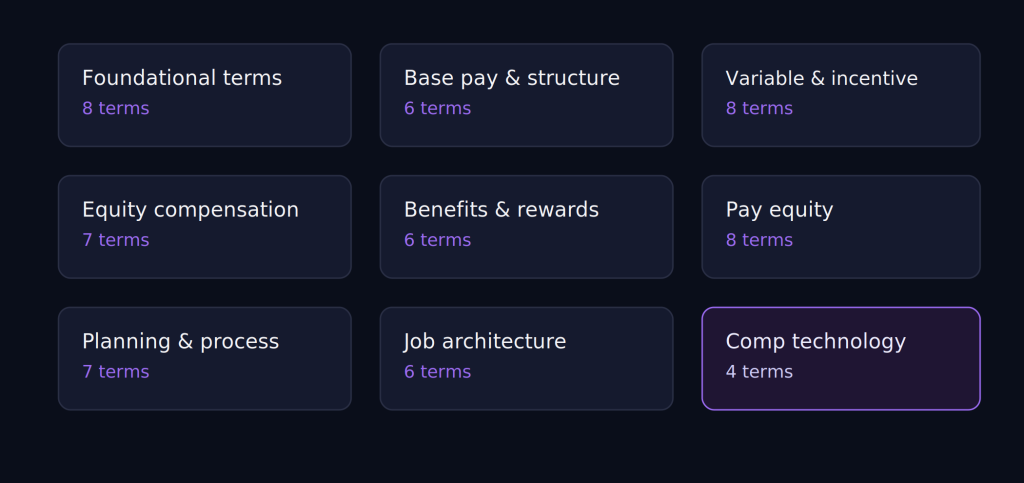This screenshot has width=1024, height=483.
Task: Click "8 terms" under Variable & incentive
Action: [x=760, y=108]
